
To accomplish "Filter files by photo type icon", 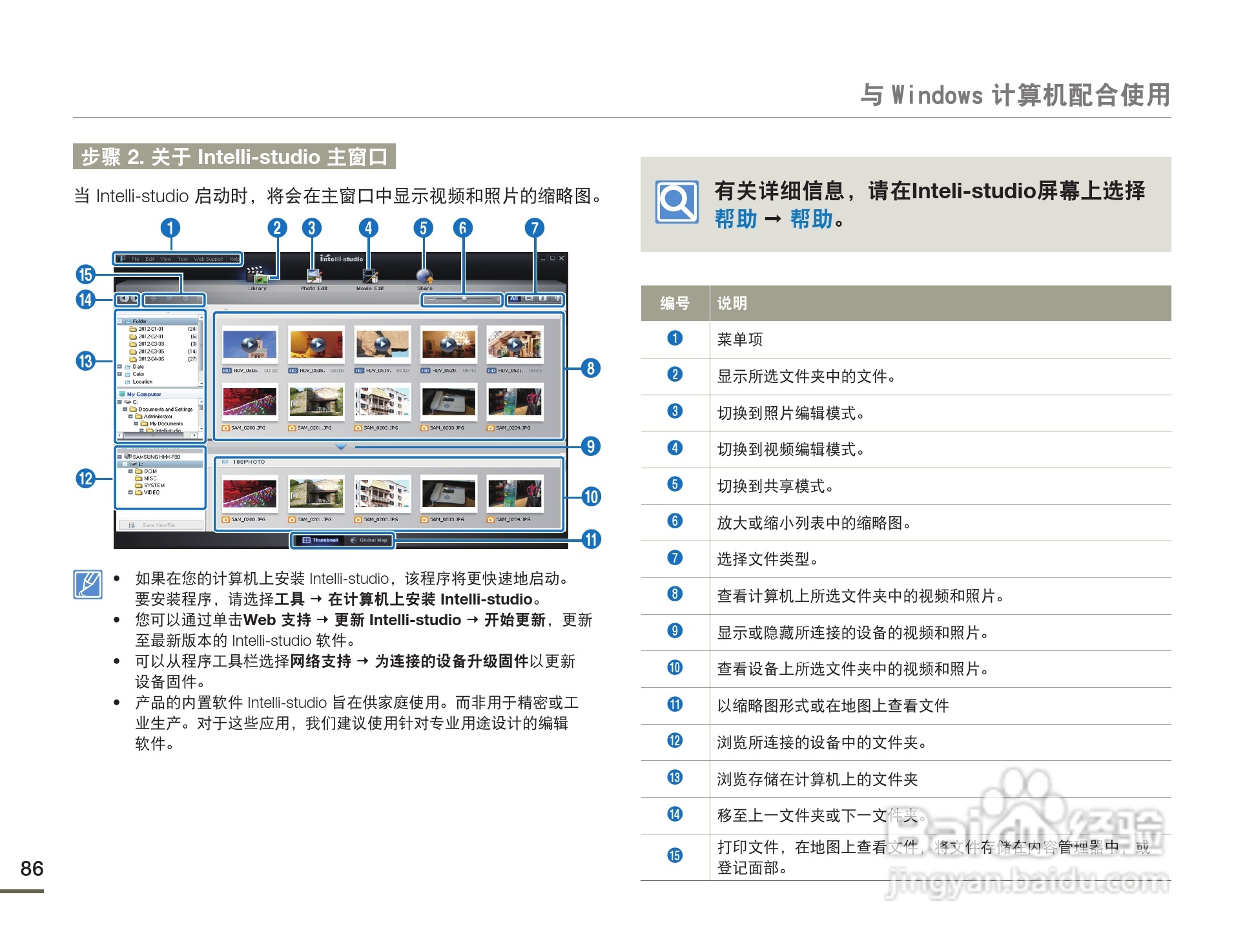I will (x=543, y=299).
